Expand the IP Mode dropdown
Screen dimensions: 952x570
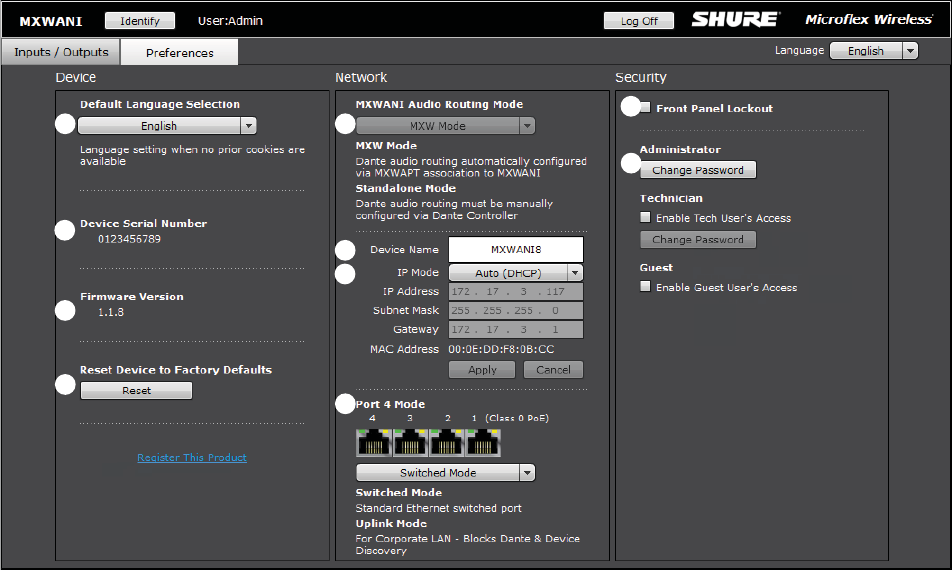515,272
